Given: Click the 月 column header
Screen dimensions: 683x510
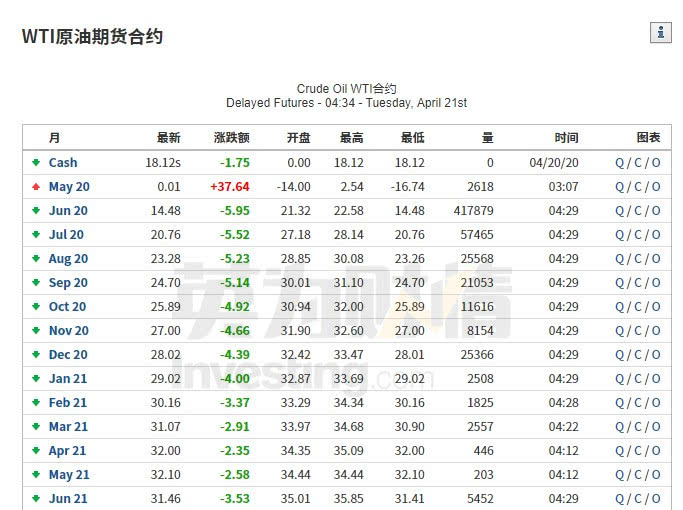Looking at the screenshot, I should (54, 137).
